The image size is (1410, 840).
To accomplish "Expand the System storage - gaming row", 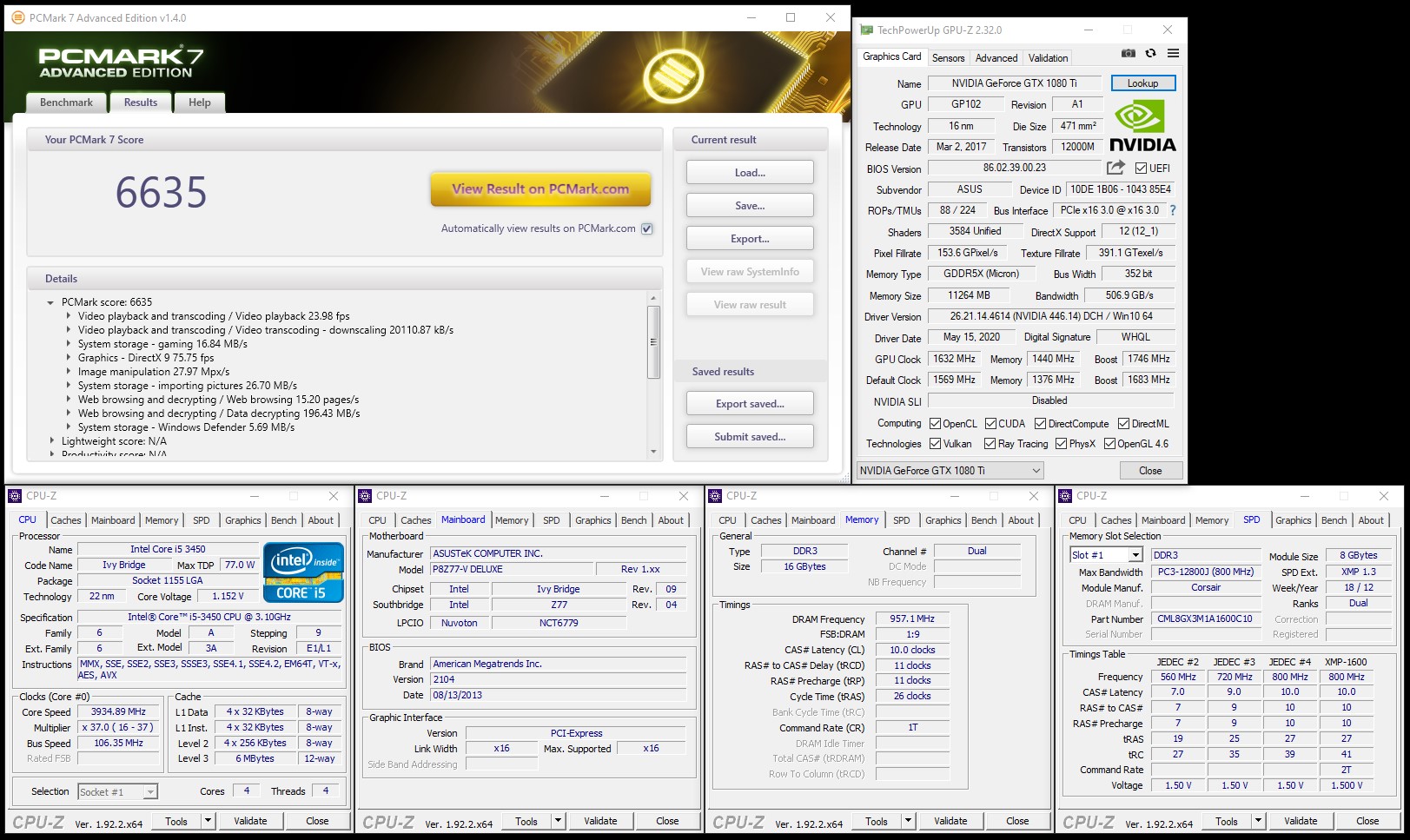I will 69,344.
